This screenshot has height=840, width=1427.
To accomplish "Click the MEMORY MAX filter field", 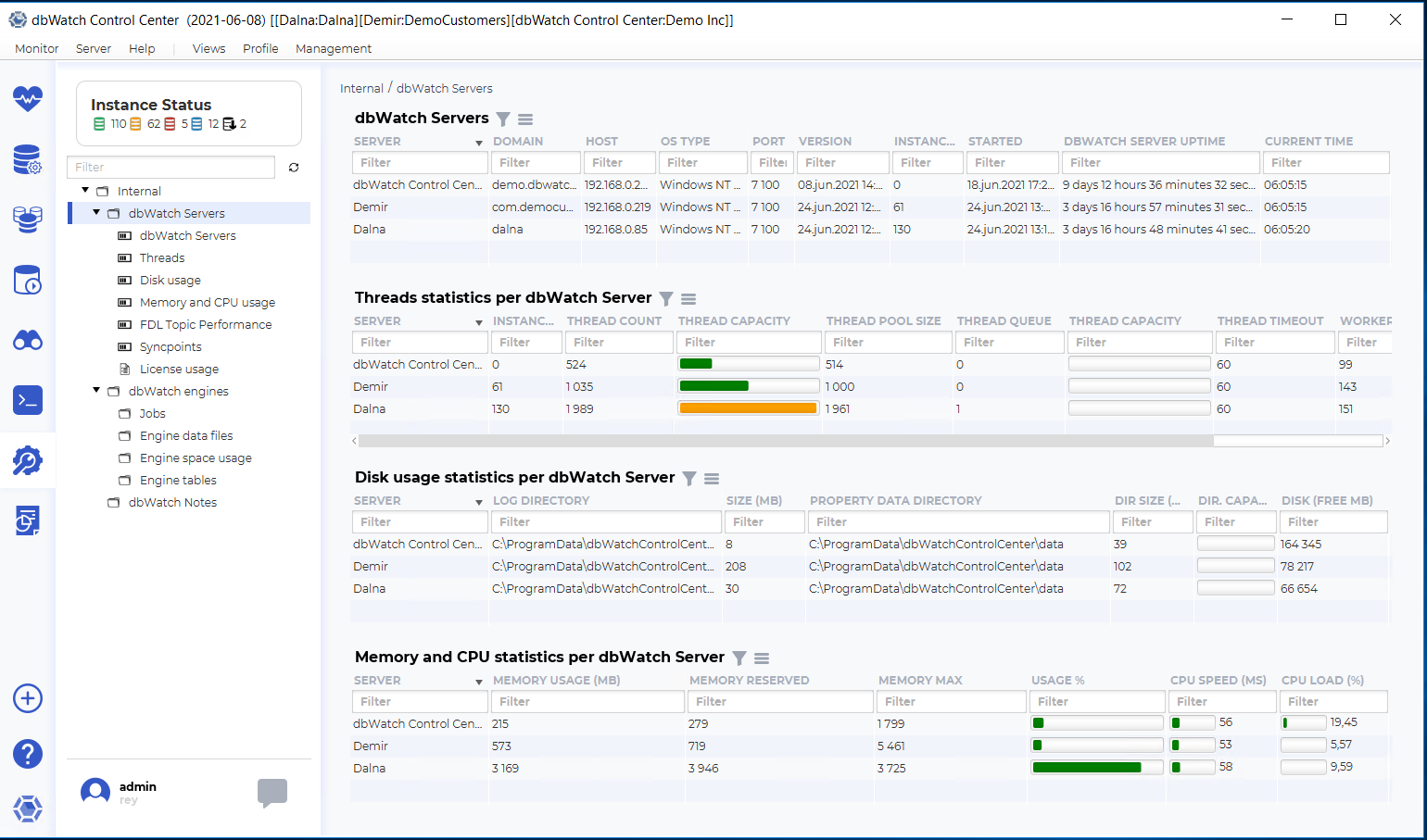I will (x=951, y=701).
